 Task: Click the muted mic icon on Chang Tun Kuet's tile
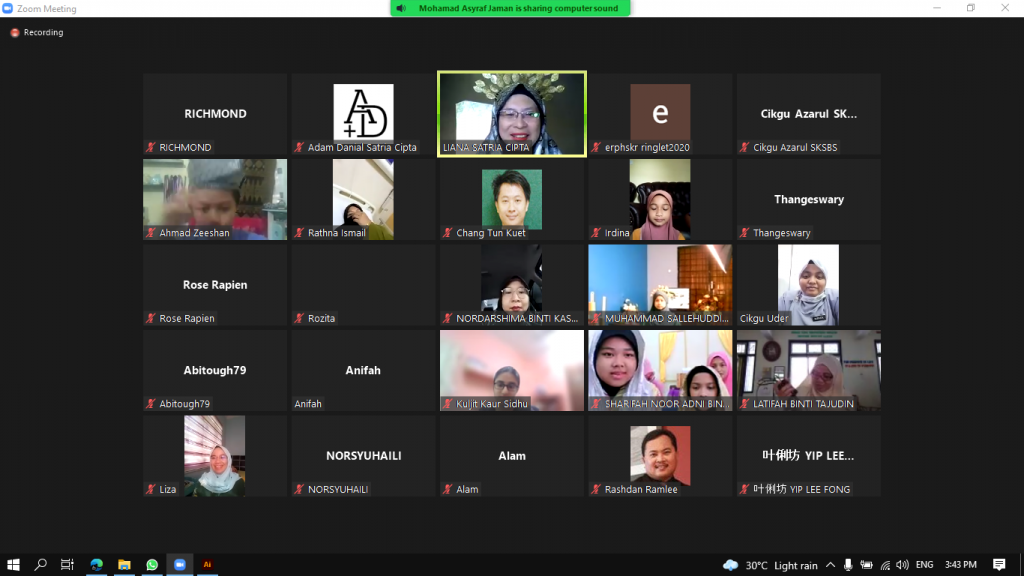coord(447,232)
